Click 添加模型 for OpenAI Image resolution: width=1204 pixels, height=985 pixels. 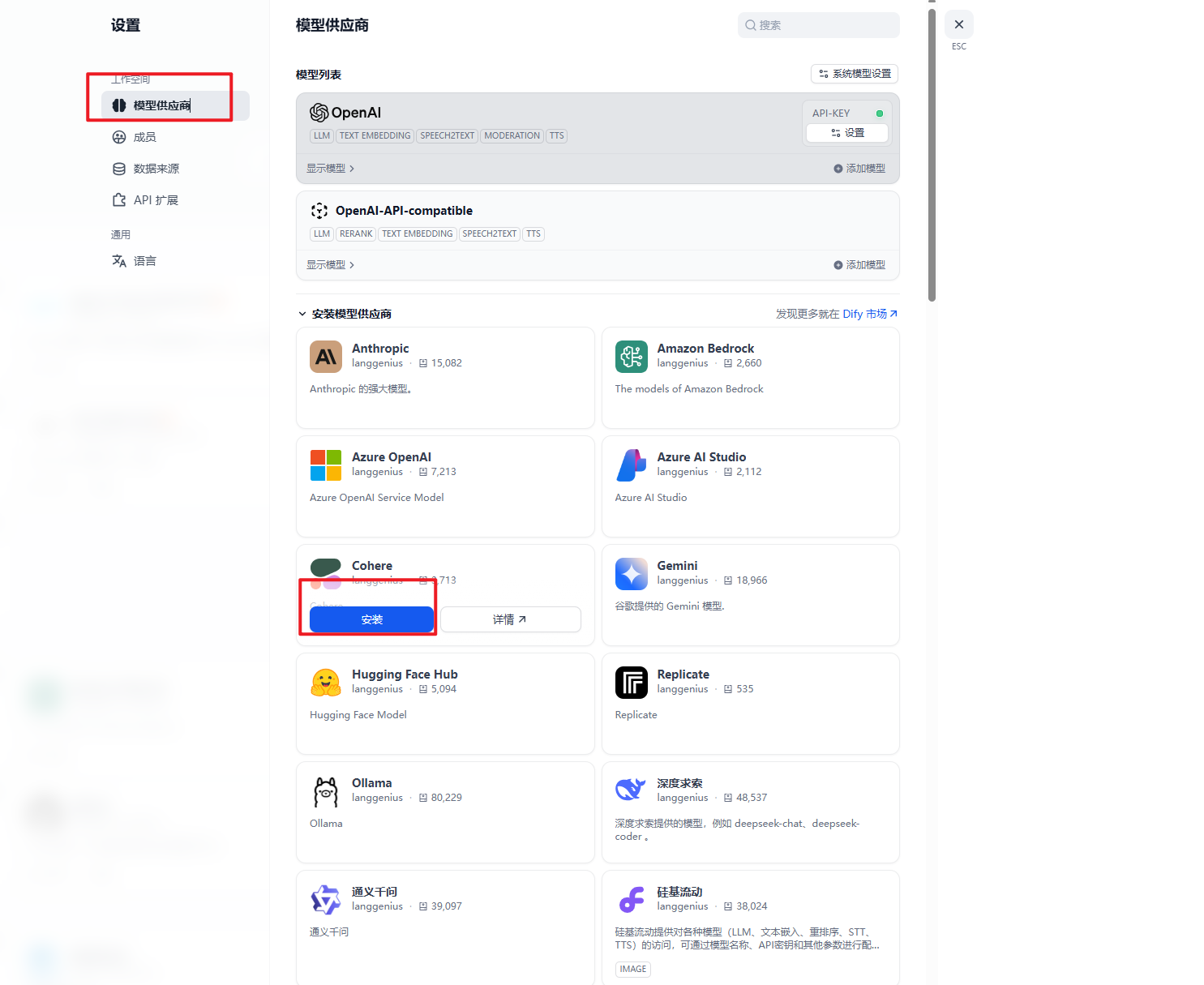859,169
